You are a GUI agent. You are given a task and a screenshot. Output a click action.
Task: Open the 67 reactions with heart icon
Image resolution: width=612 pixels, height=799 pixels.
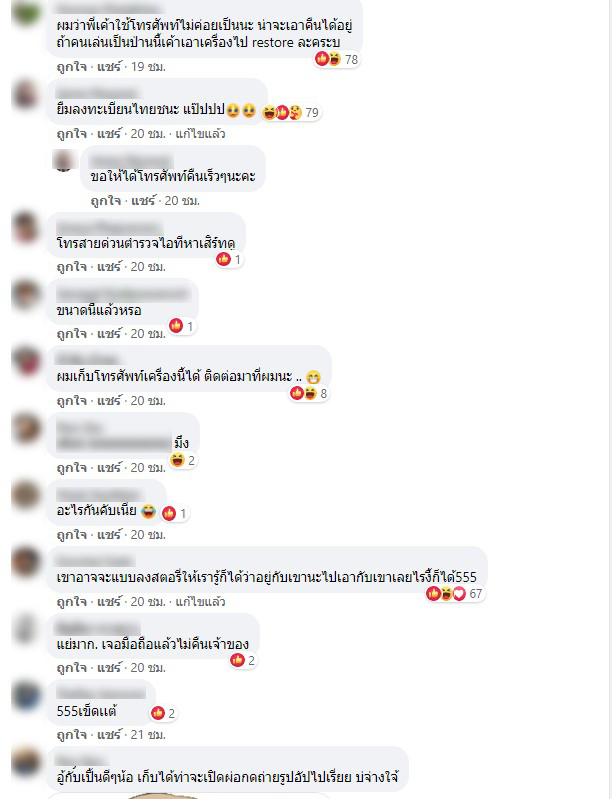[455, 594]
